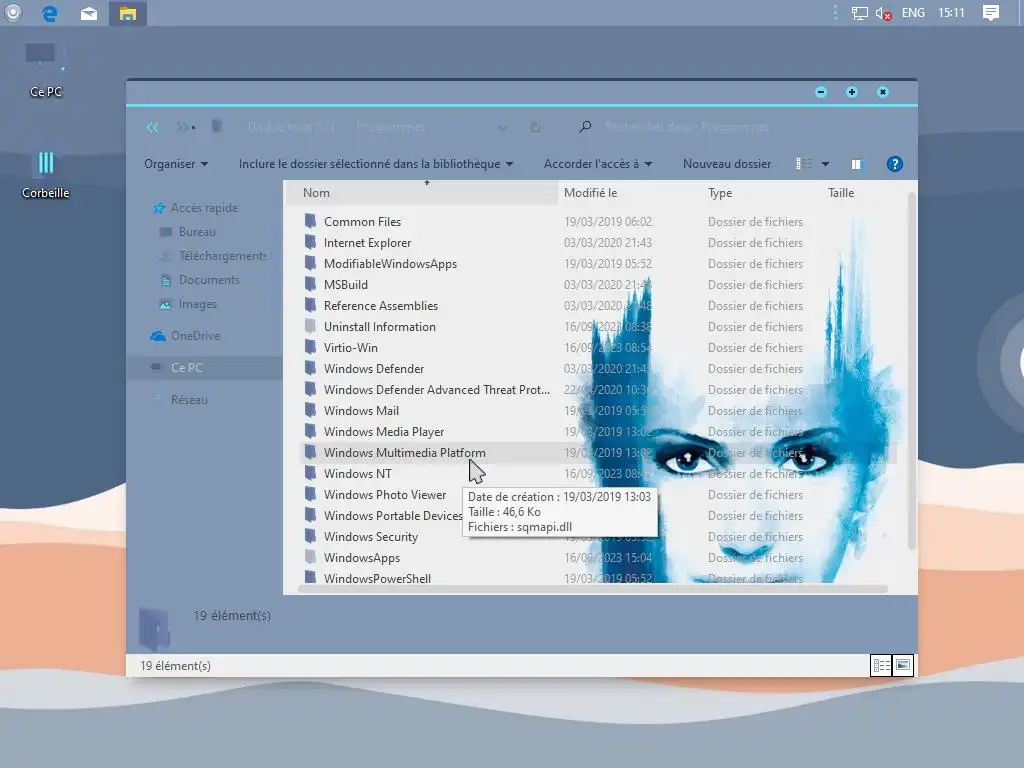This screenshot has height=768, width=1024.
Task: Click the refresh icon beside address bar
Action: click(x=536, y=127)
